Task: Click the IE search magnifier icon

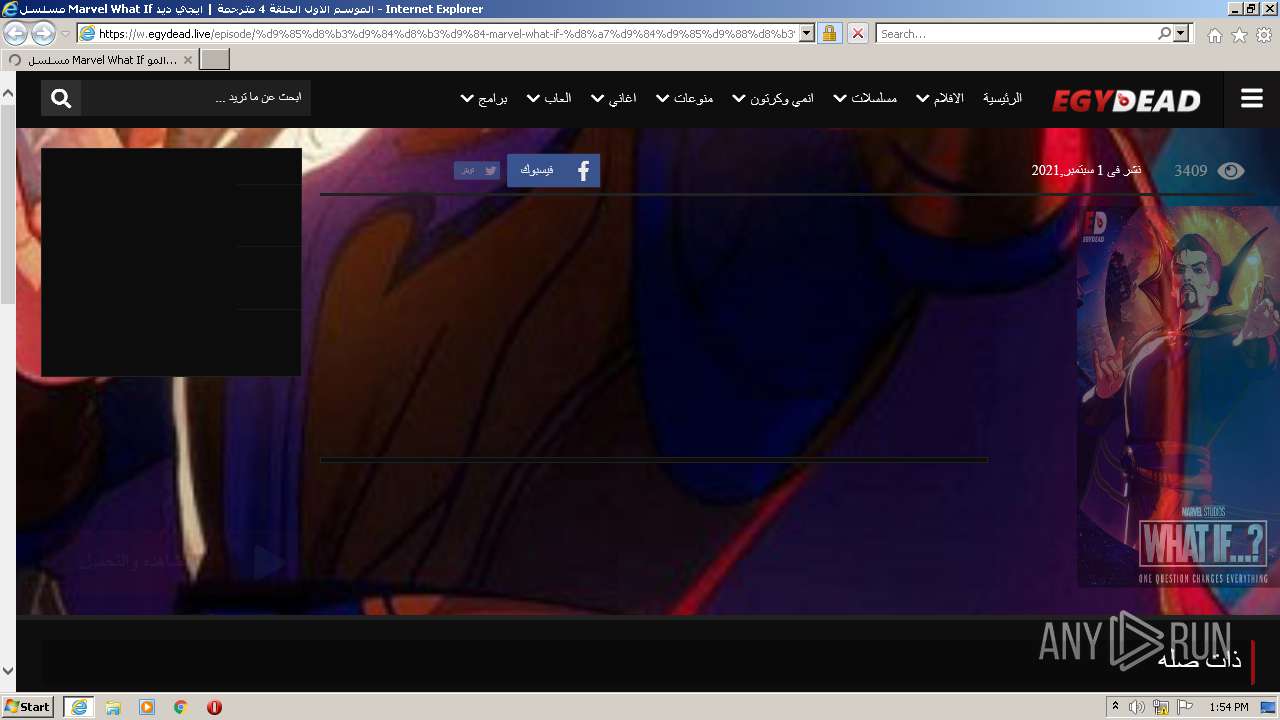Action: [1164, 33]
